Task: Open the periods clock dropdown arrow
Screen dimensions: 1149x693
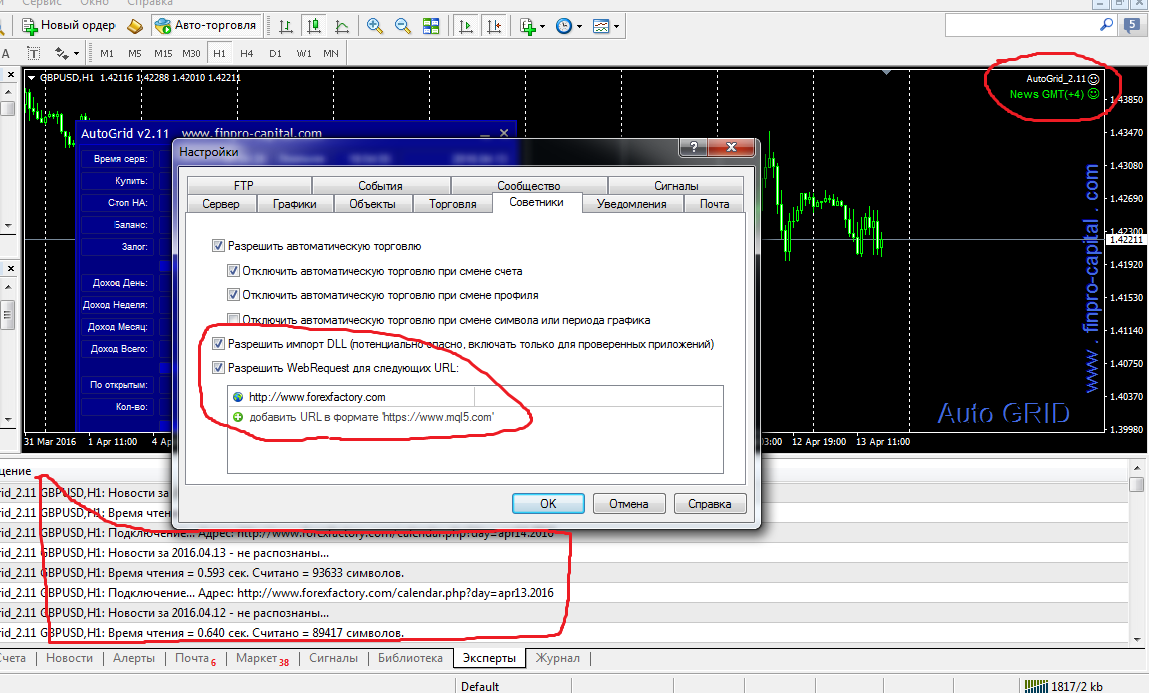Action: tap(579, 26)
